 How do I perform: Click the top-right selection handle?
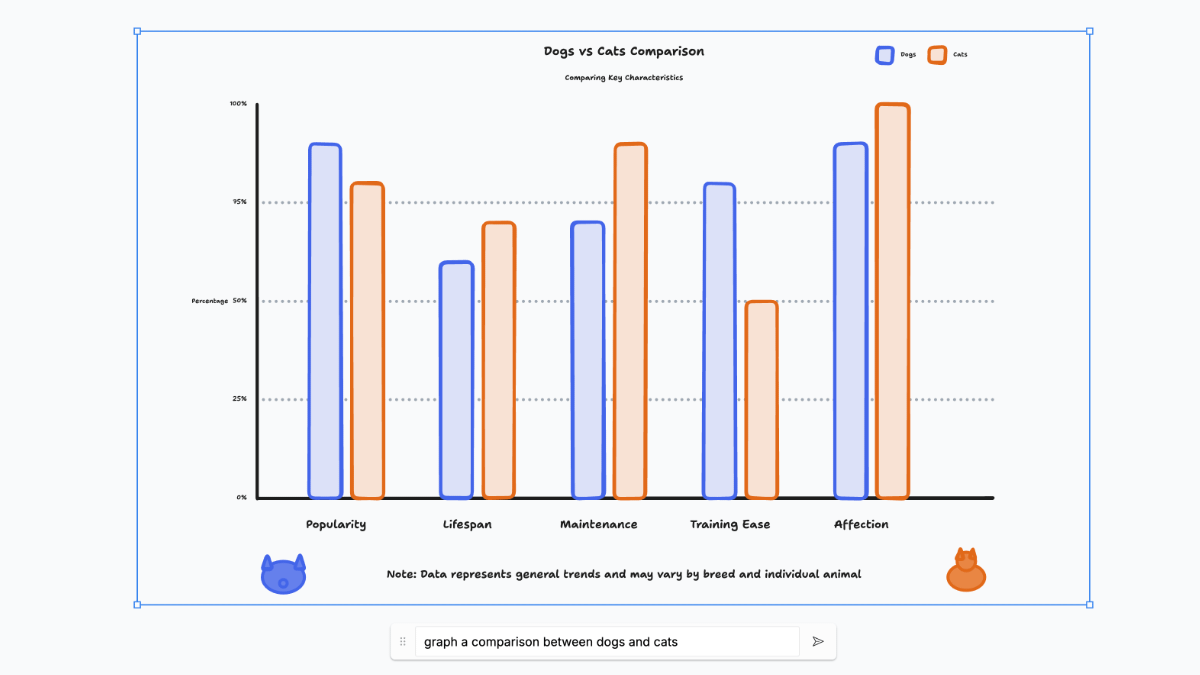[x=1089, y=31]
